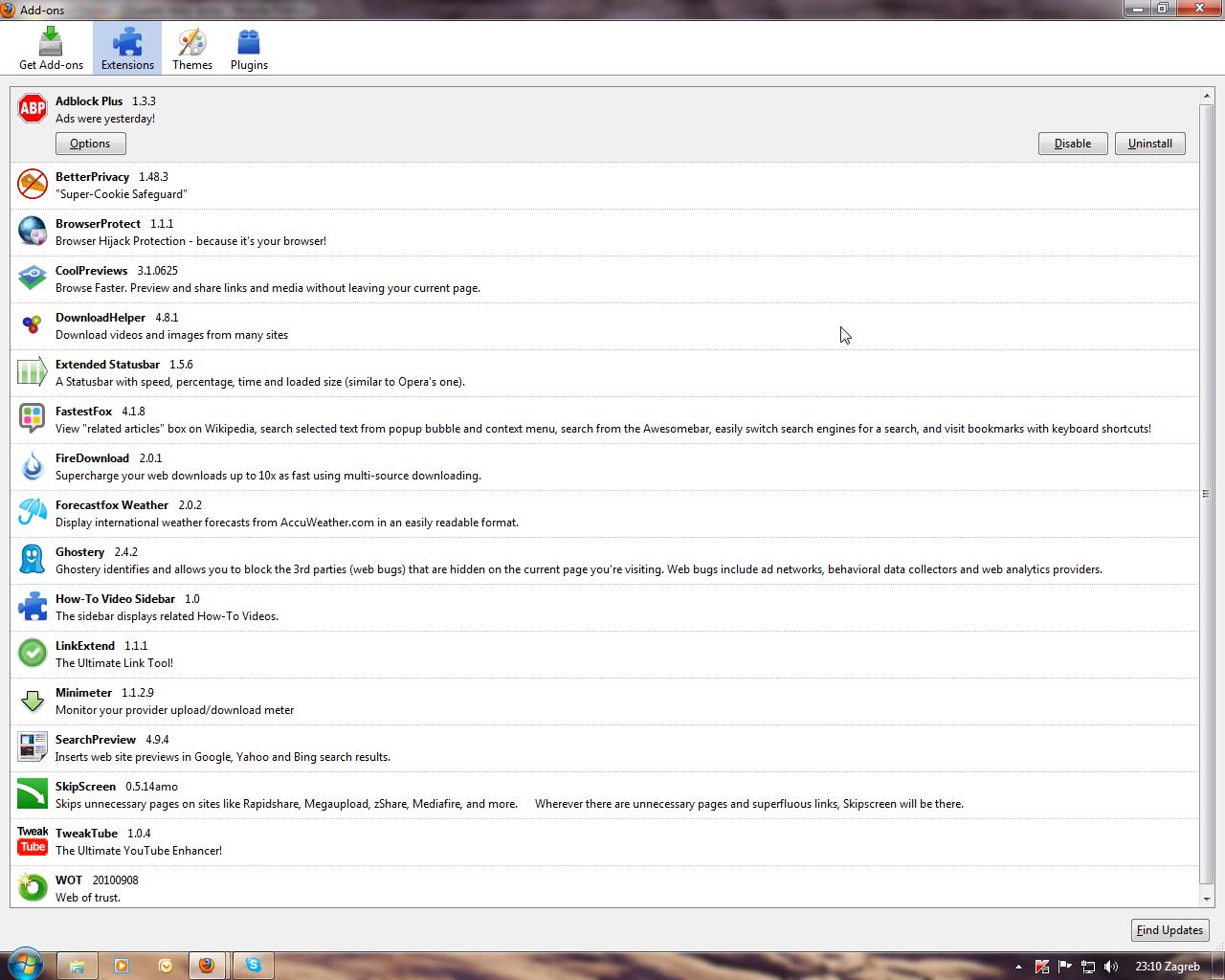This screenshot has width=1225, height=980.
Task: Click the How-To Video Sidebar puzzle icon
Action: pyautogui.click(x=33, y=606)
